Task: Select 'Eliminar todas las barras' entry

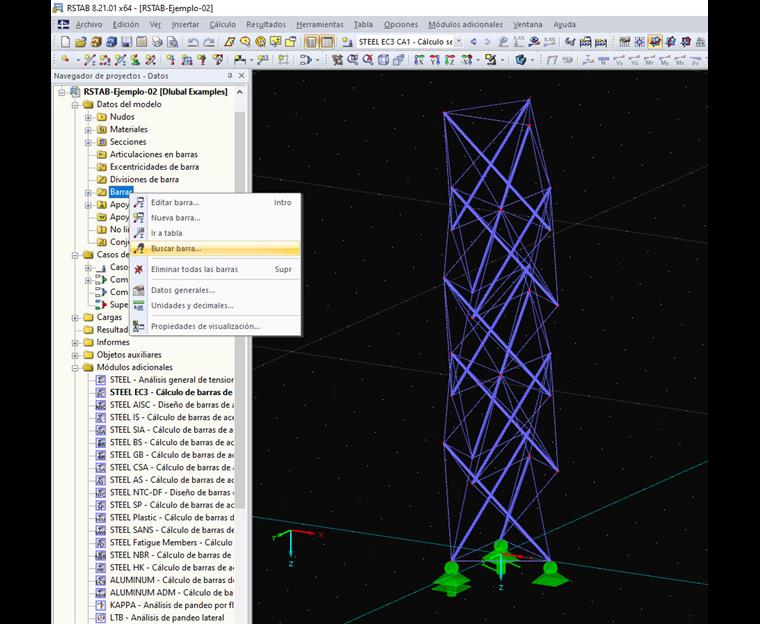Action: (216, 269)
